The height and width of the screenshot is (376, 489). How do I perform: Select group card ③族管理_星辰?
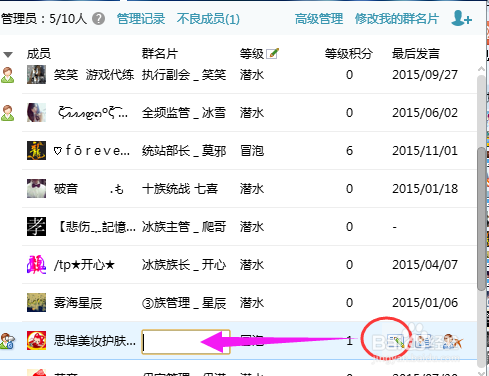184,303
